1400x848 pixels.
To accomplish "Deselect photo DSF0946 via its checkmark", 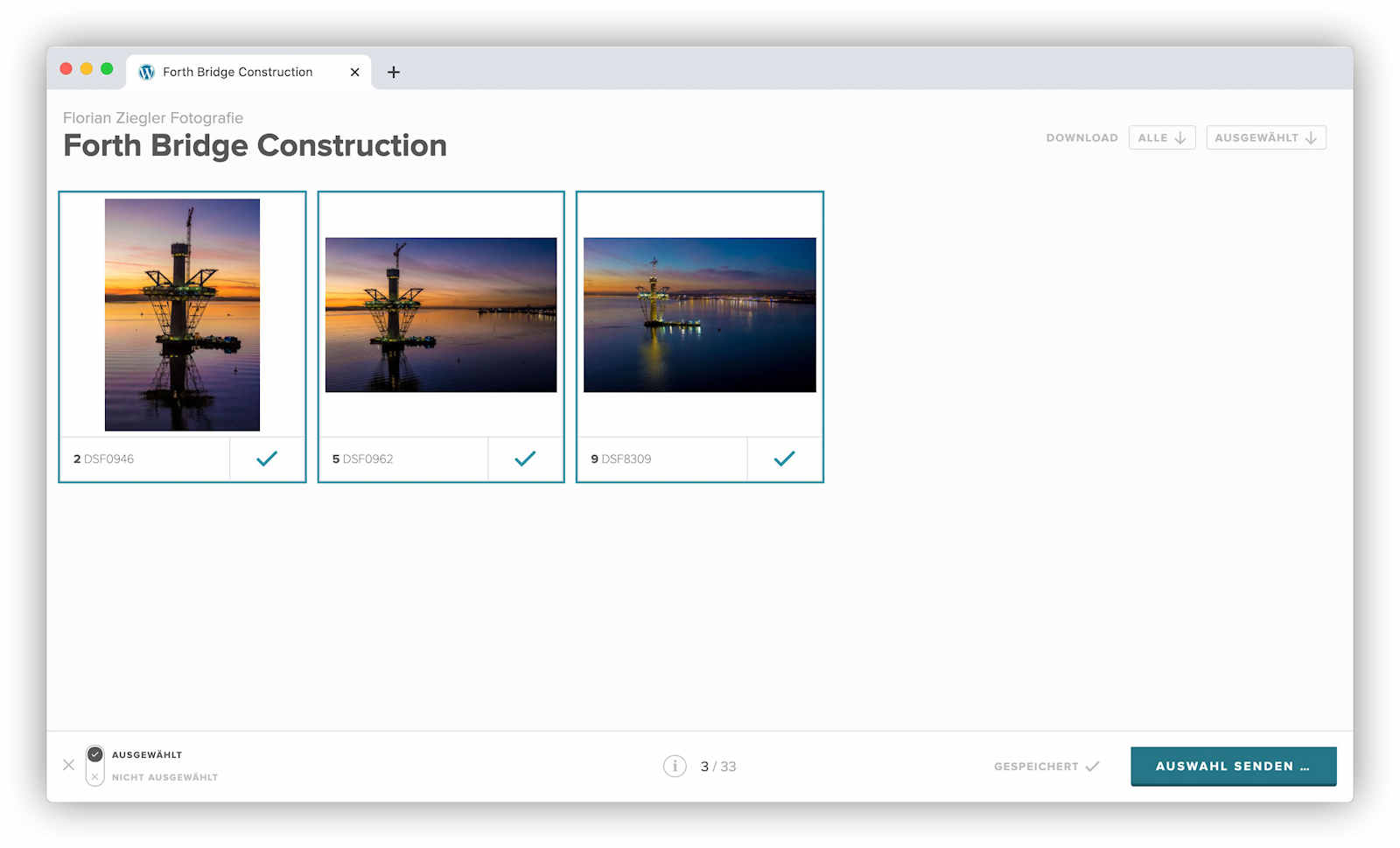I will 267,459.
